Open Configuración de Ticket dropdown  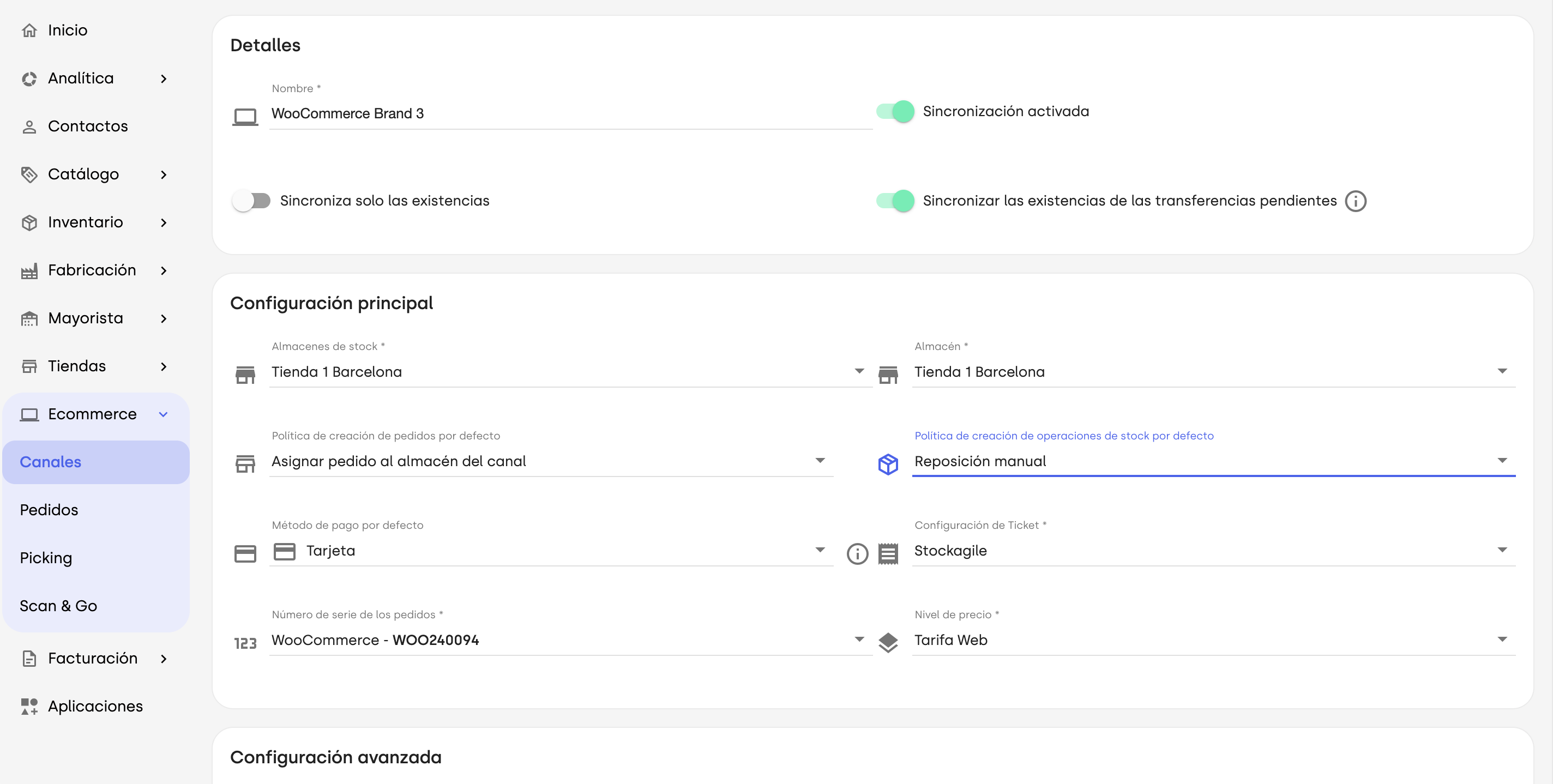(x=1213, y=550)
